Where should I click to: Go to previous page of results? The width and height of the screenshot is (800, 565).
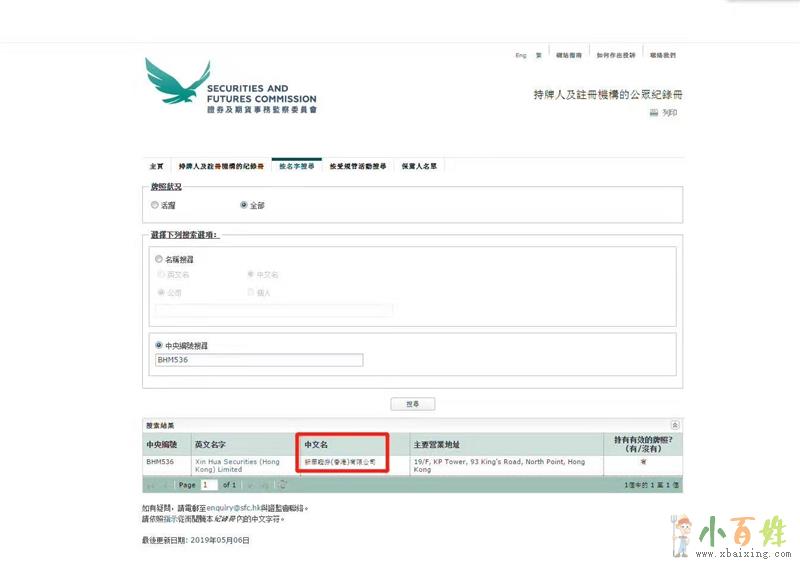(x=166, y=485)
